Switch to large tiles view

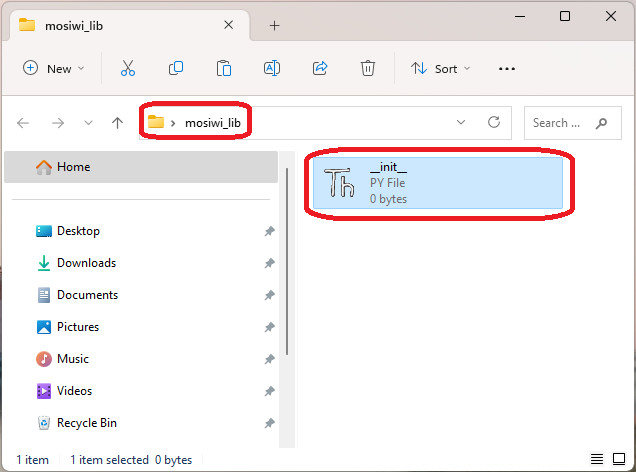coord(619,459)
